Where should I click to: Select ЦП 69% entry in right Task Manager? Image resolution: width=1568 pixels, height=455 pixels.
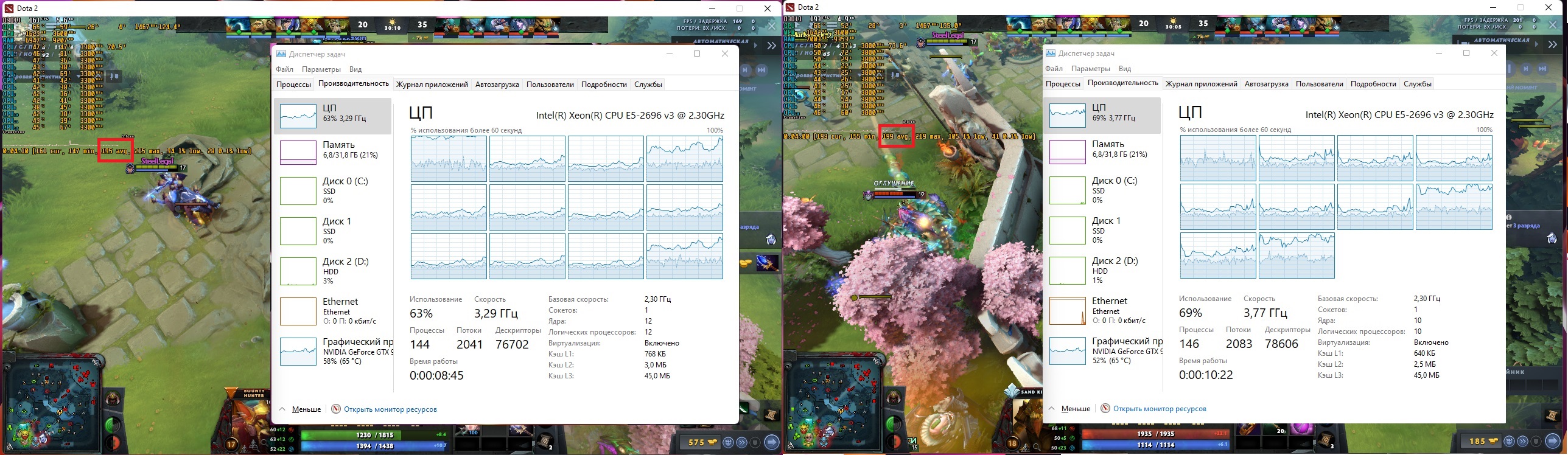(1102, 115)
